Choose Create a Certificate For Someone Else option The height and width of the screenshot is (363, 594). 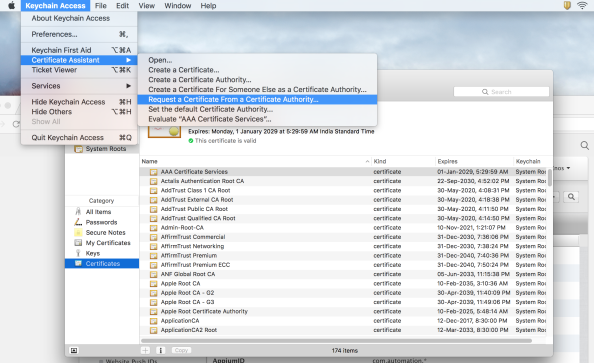tap(257, 89)
